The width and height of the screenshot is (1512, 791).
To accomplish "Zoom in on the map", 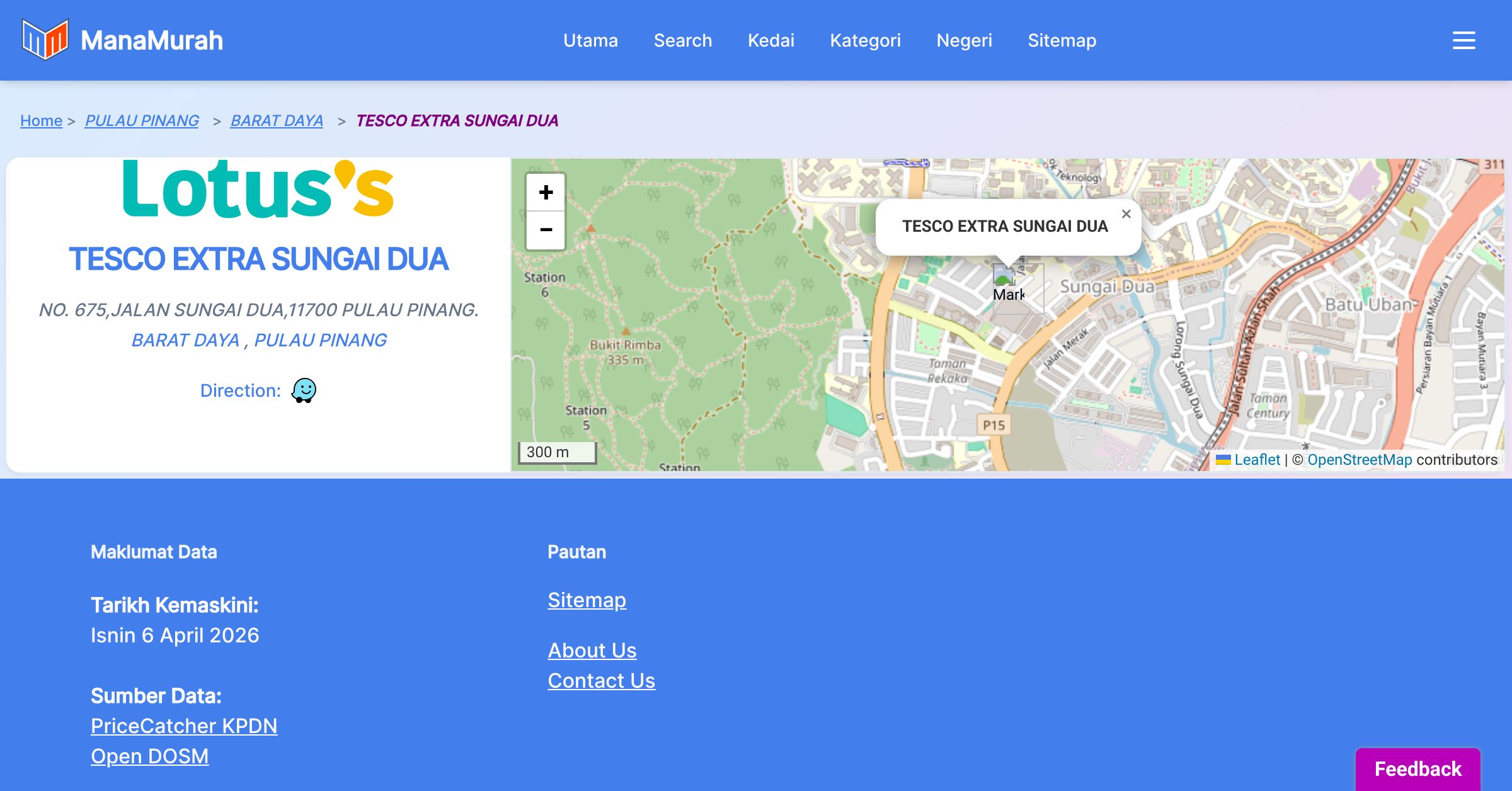I will (x=546, y=192).
